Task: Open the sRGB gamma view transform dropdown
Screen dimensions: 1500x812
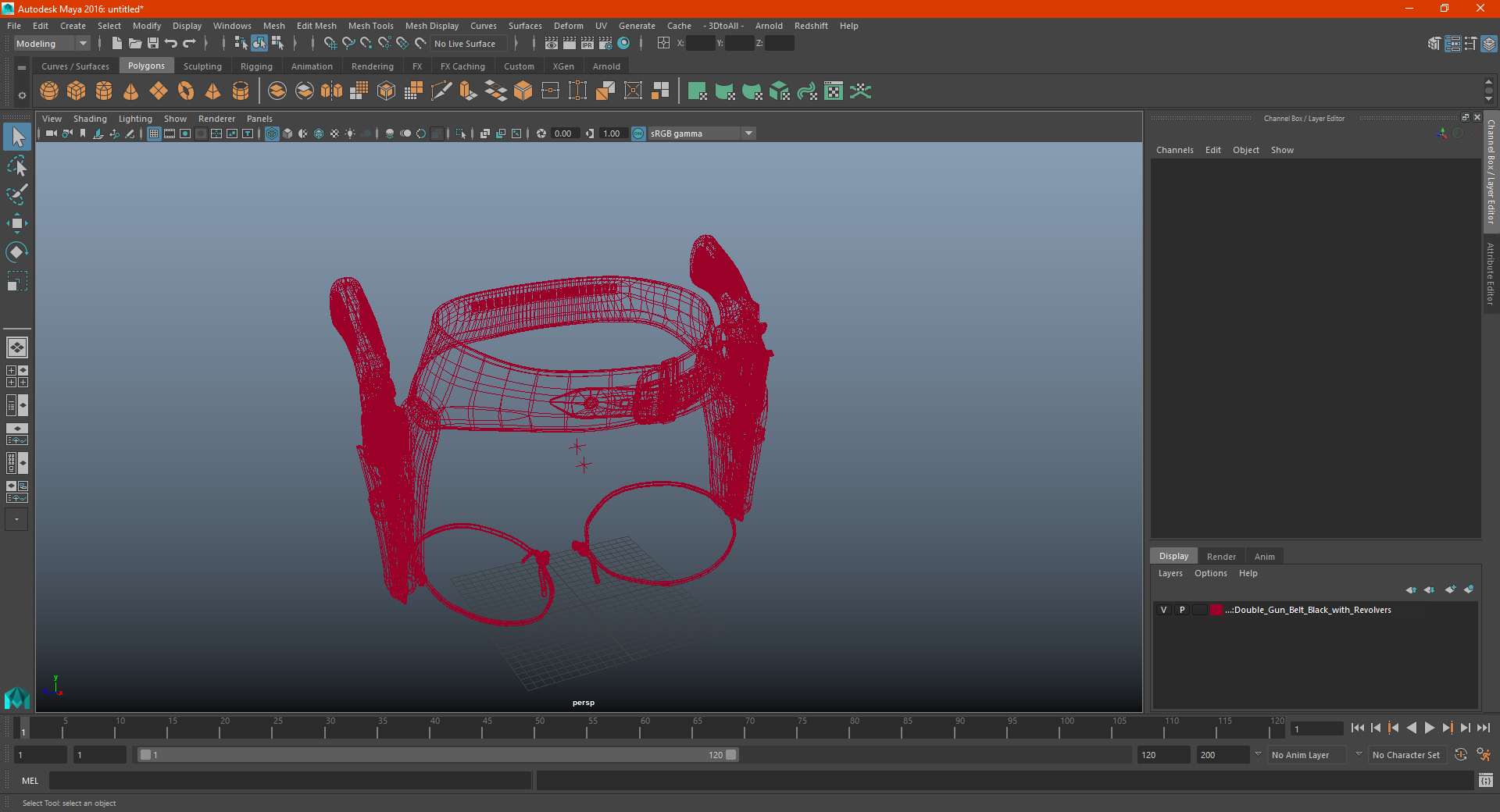Action: pyautogui.click(x=748, y=134)
